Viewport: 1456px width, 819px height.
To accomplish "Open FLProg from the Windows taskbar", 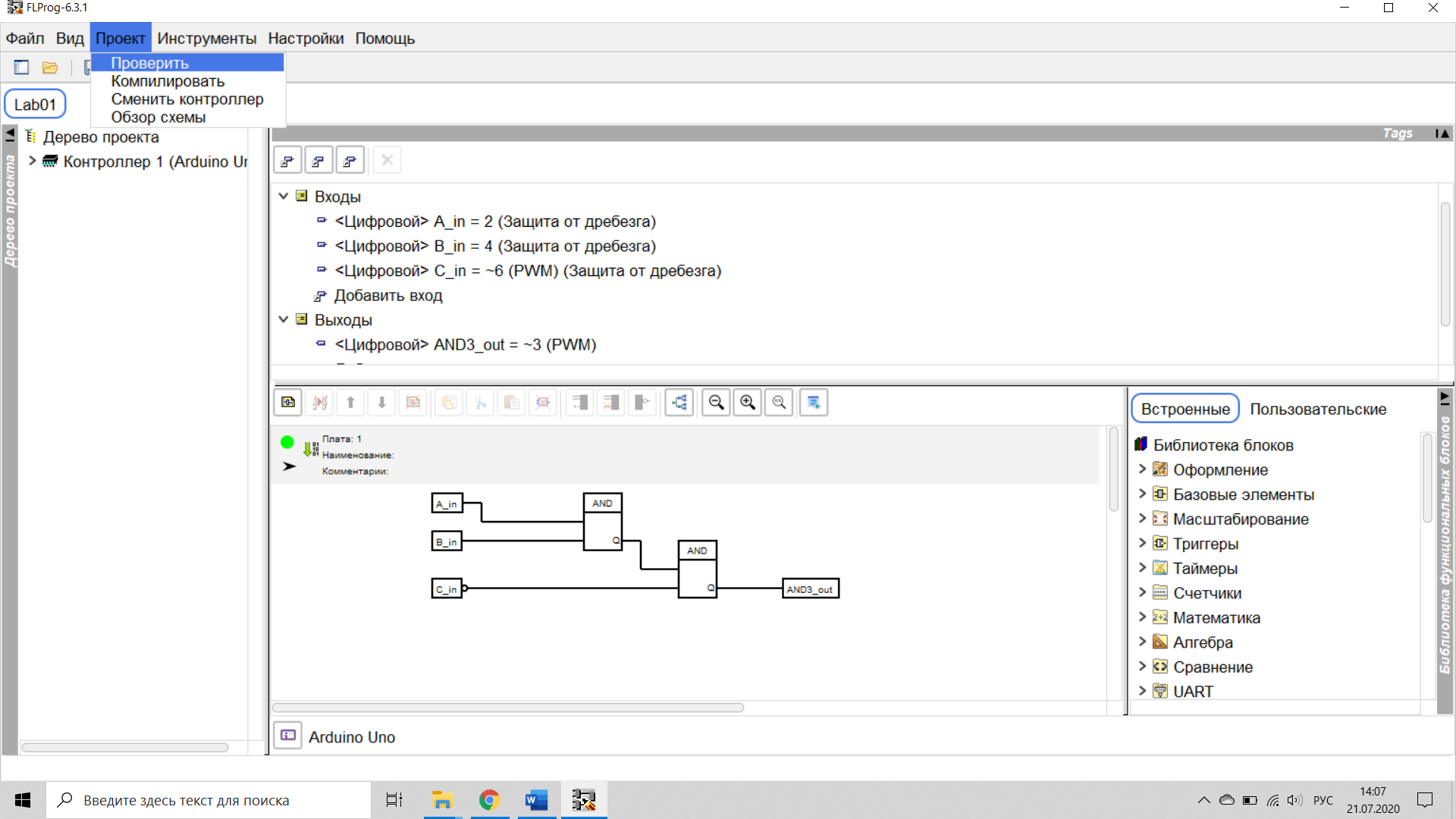I will point(584,800).
